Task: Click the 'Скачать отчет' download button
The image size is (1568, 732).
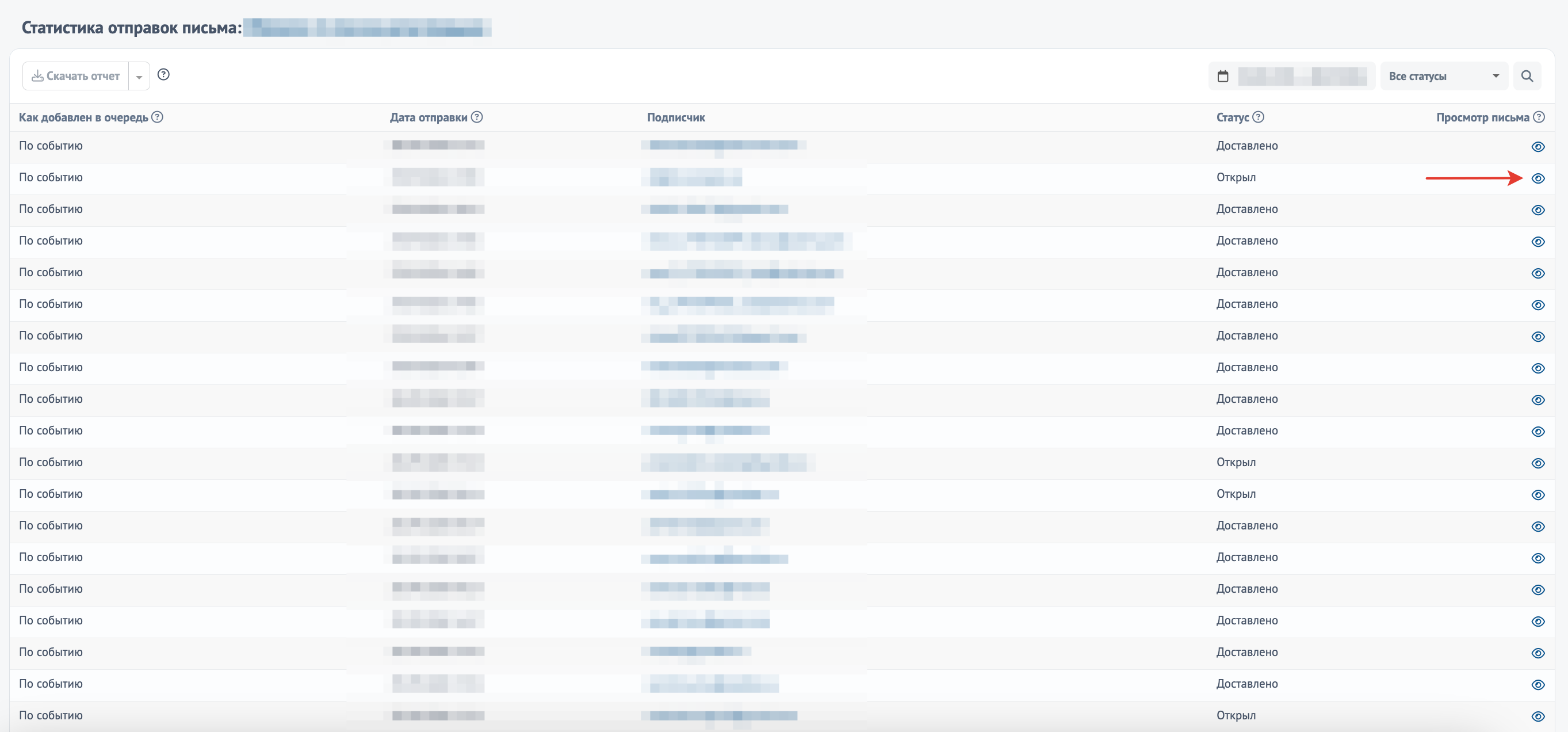Action: tap(75, 76)
